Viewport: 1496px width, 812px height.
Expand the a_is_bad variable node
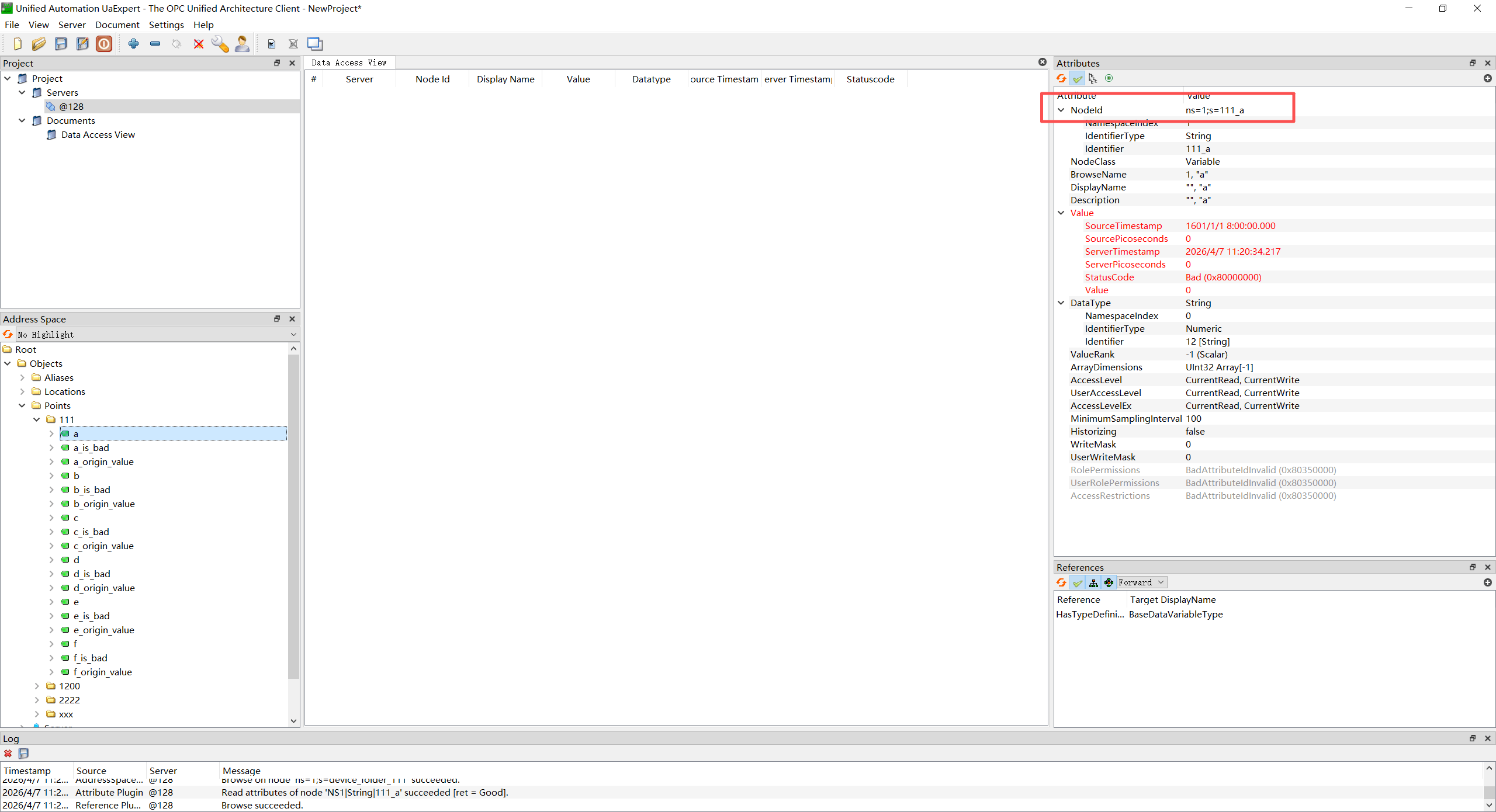(x=51, y=447)
